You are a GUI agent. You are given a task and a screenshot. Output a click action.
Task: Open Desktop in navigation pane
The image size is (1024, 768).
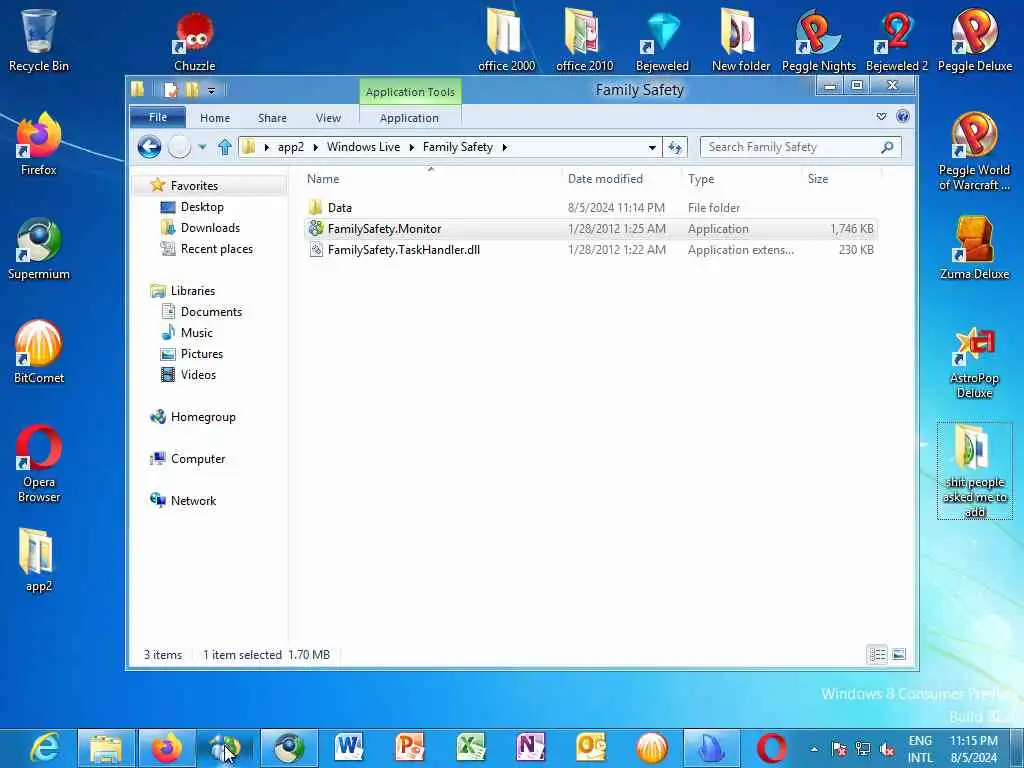[x=202, y=207]
